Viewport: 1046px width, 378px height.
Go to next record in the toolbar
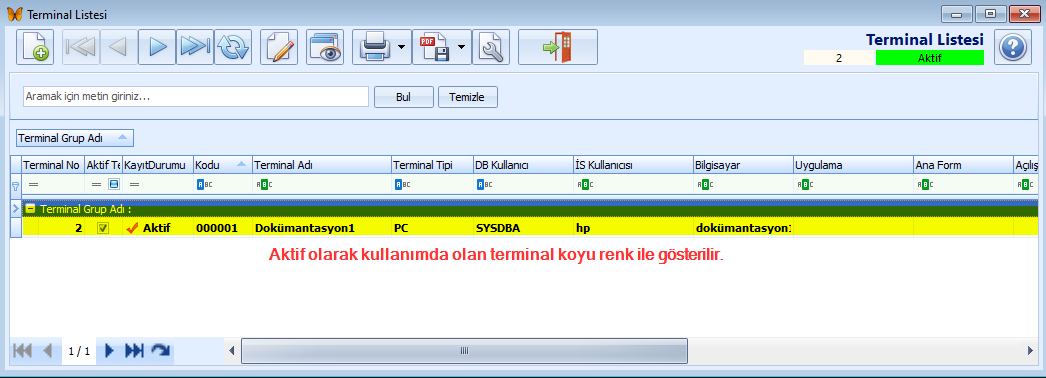coord(157,47)
